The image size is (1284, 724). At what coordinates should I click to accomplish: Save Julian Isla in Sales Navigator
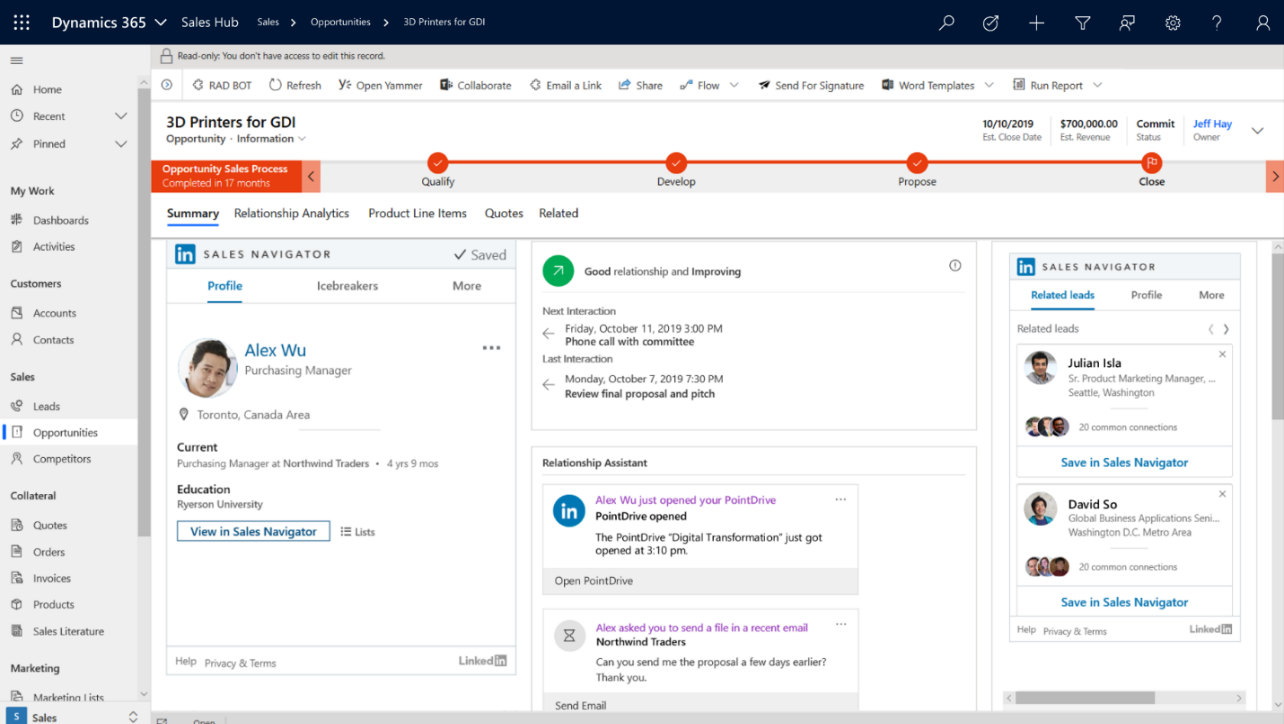click(x=1123, y=463)
